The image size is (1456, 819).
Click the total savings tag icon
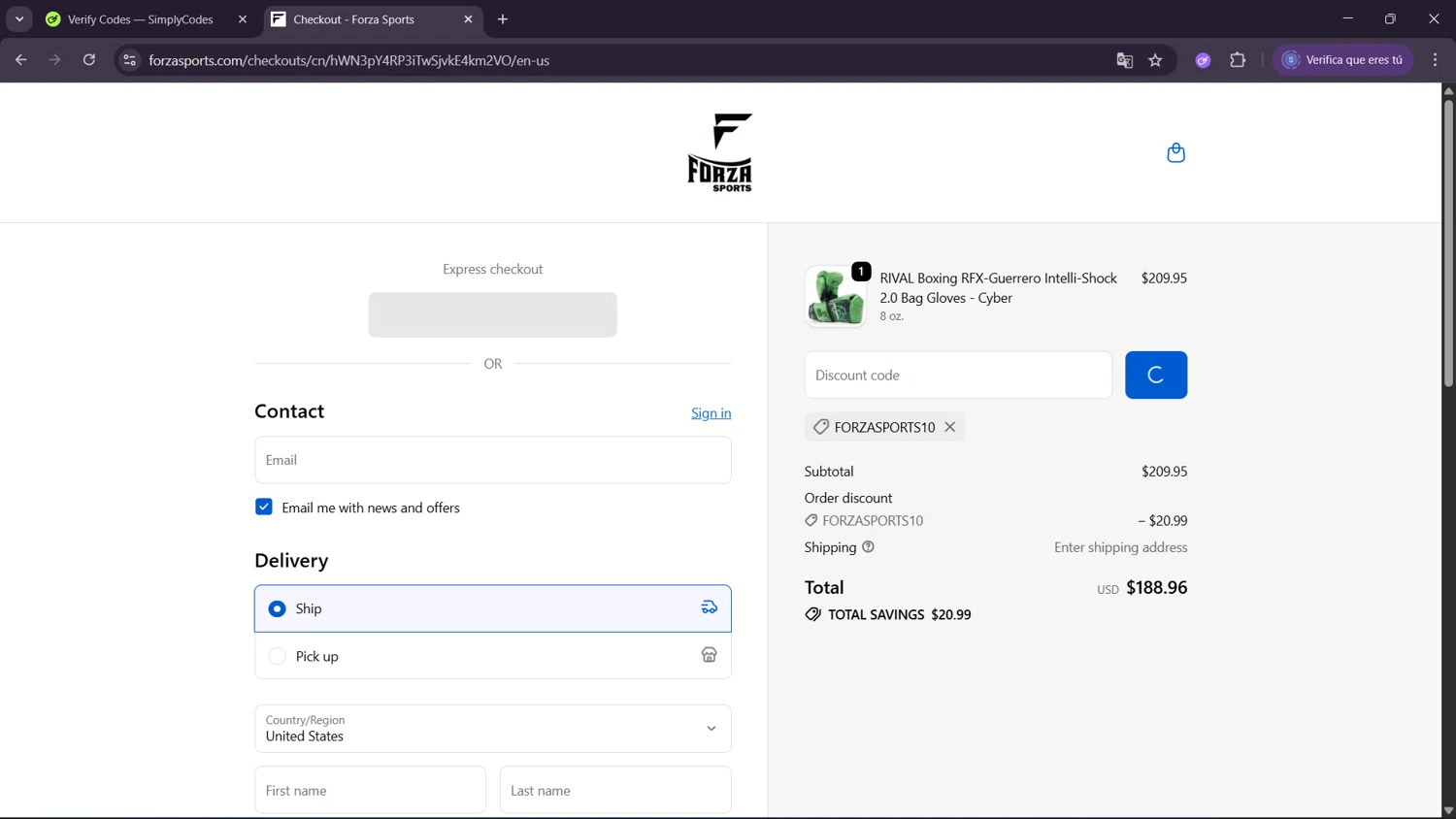coord(813,614)
